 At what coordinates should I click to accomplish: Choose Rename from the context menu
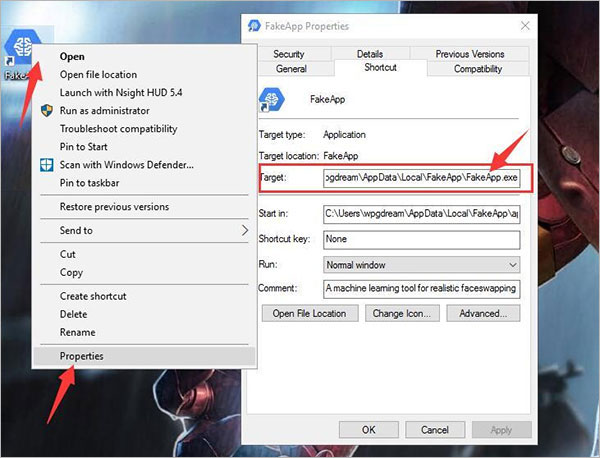click(x=145, y=332)
